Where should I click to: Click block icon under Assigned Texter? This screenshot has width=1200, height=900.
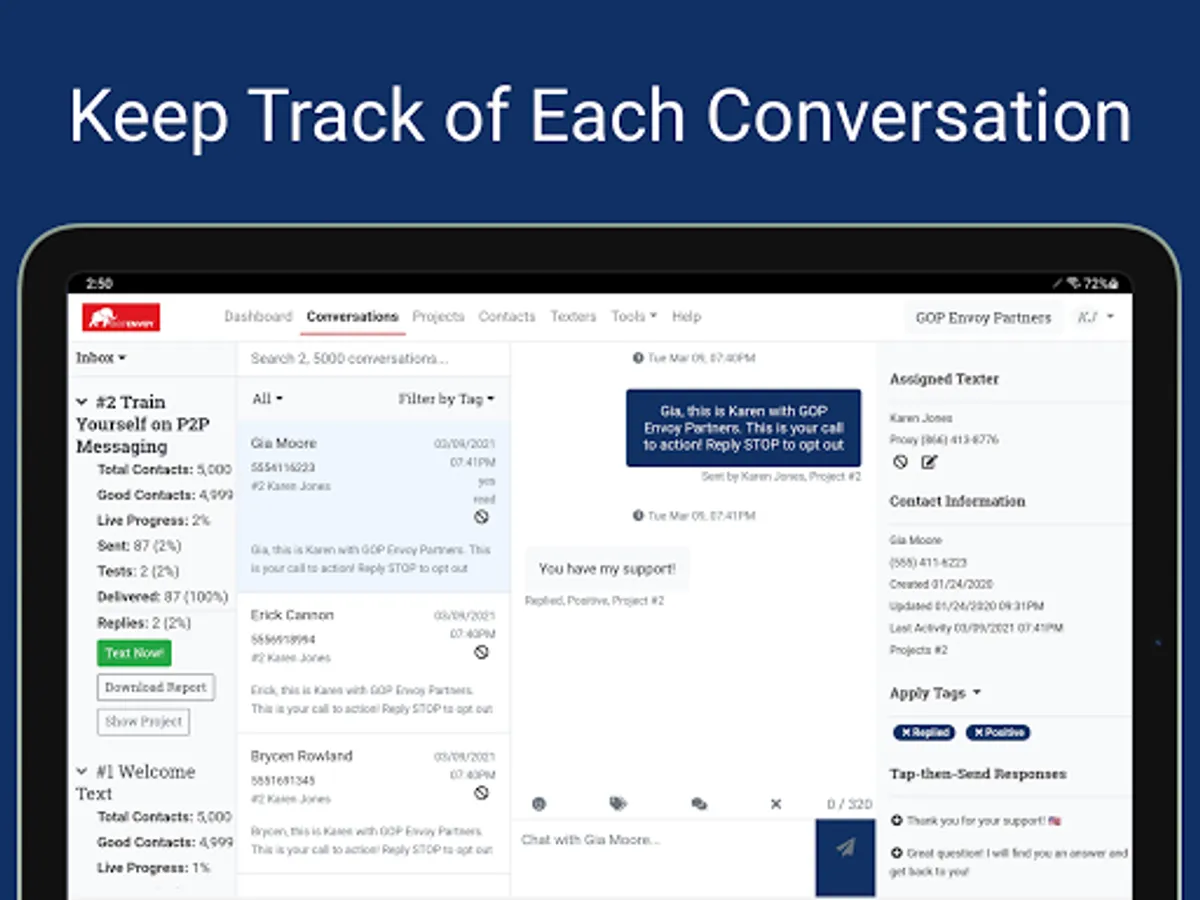pos(900,462)
